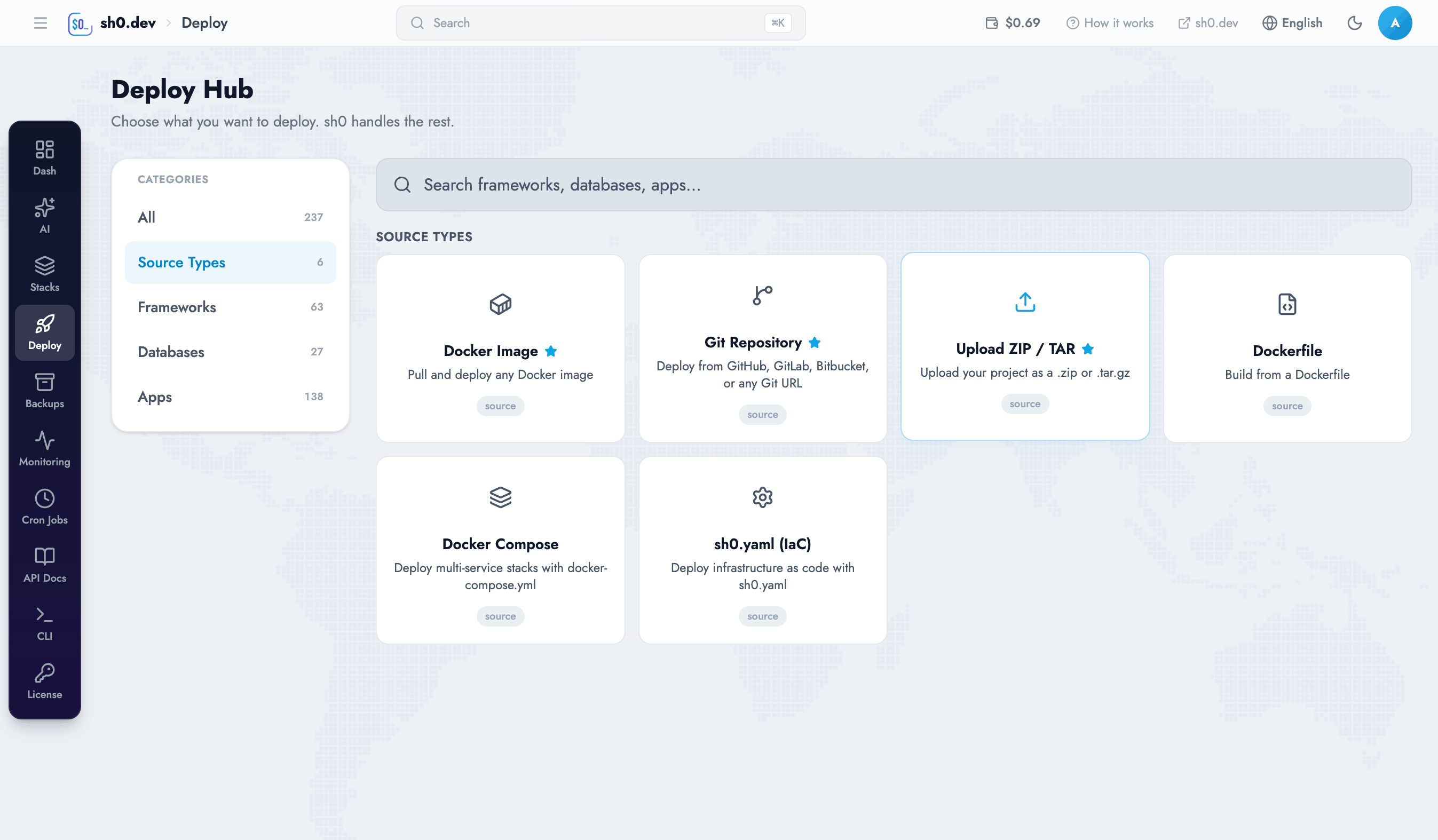The width and height of the screenshot is (1438, 840).
Task: Click the sh0.yaml gear icon
Action: point(762,497)
